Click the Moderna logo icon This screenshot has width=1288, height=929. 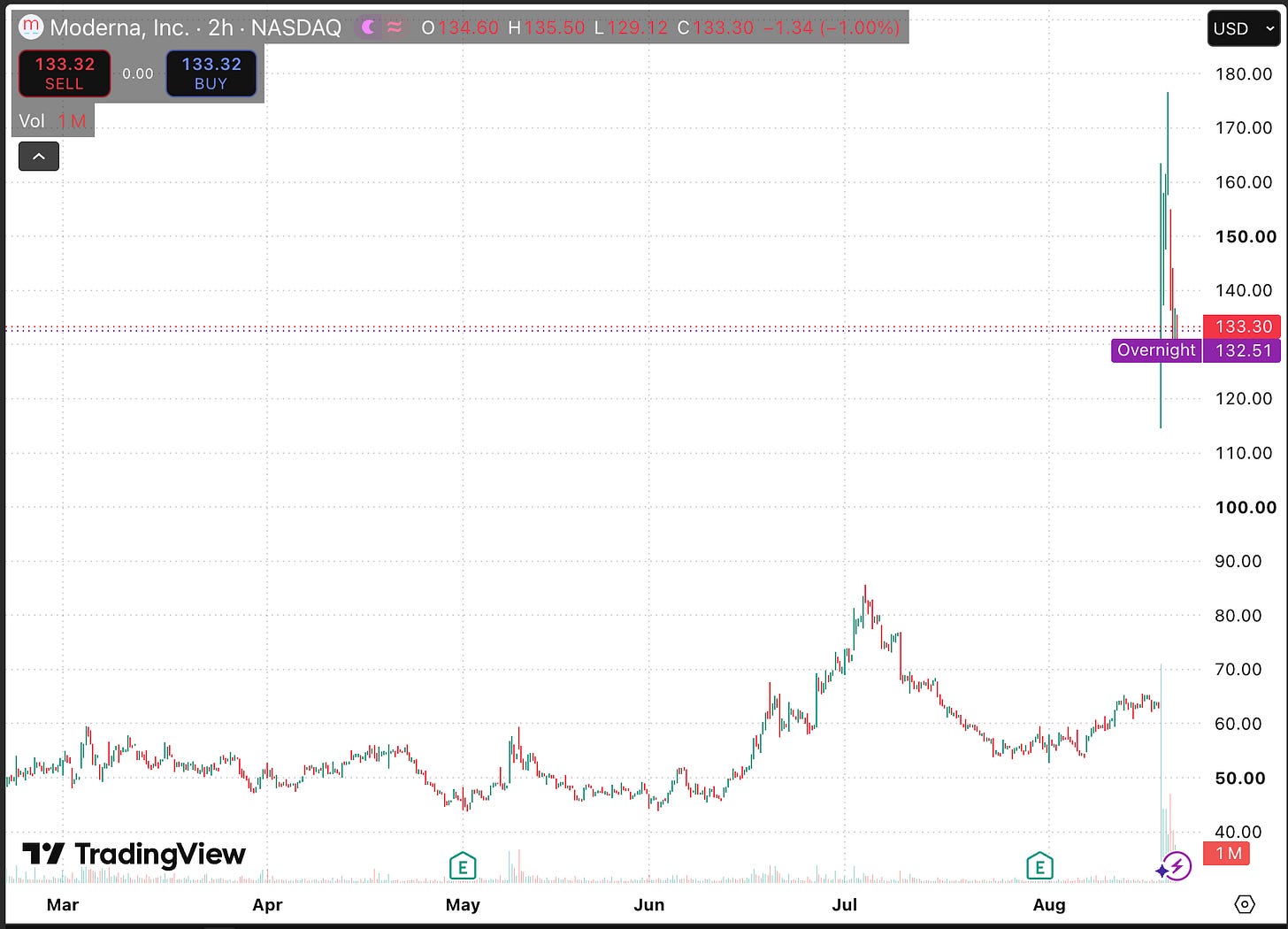[31, 27]
